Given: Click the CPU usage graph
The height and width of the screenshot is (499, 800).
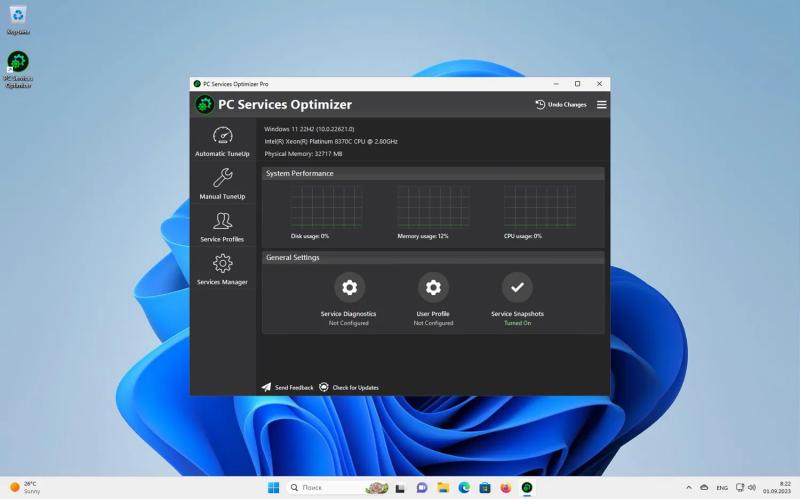Looking at the screenshot, I should coord(540,206).
